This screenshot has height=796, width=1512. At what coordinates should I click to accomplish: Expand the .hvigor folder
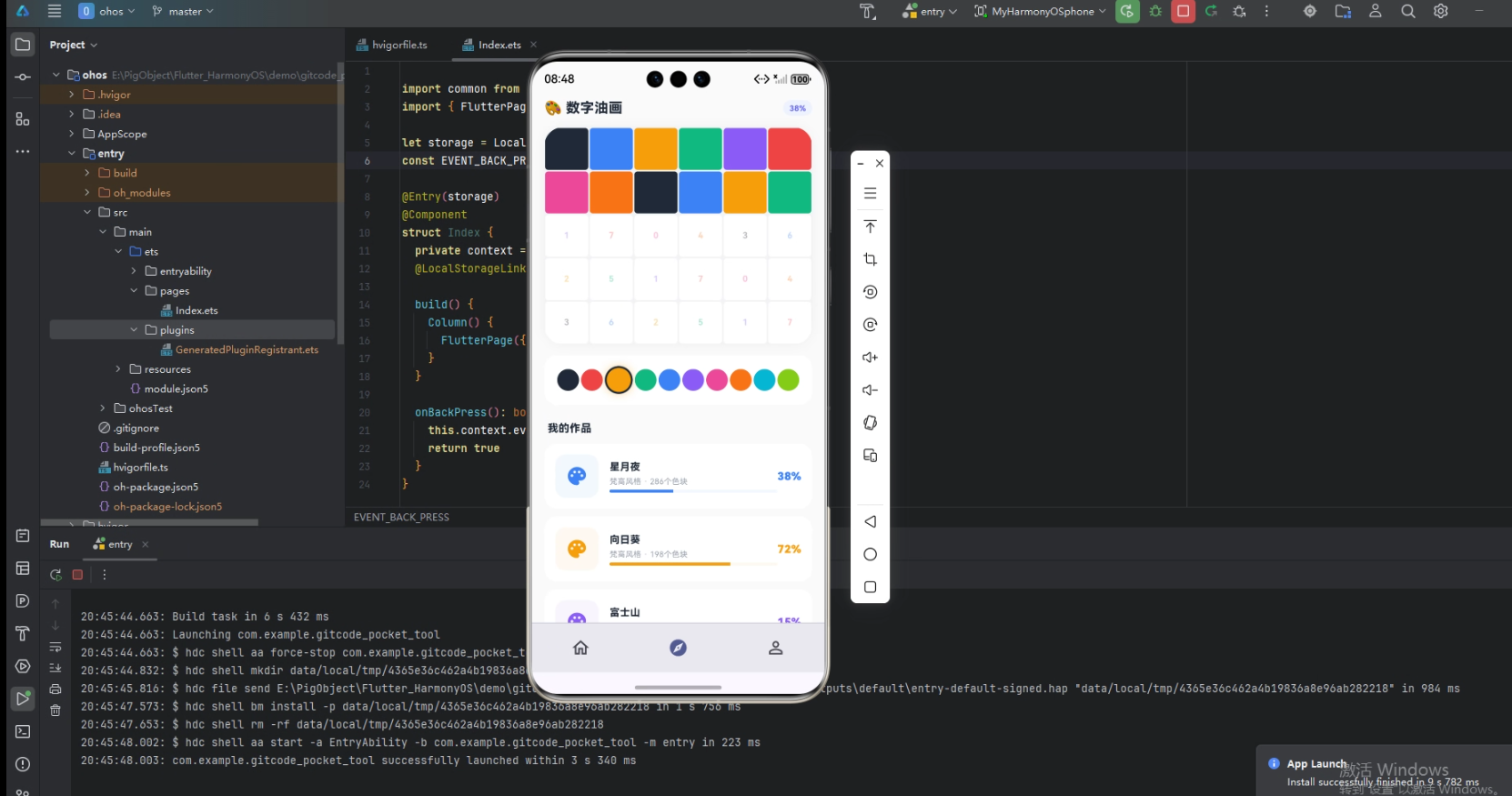point(72,95)
